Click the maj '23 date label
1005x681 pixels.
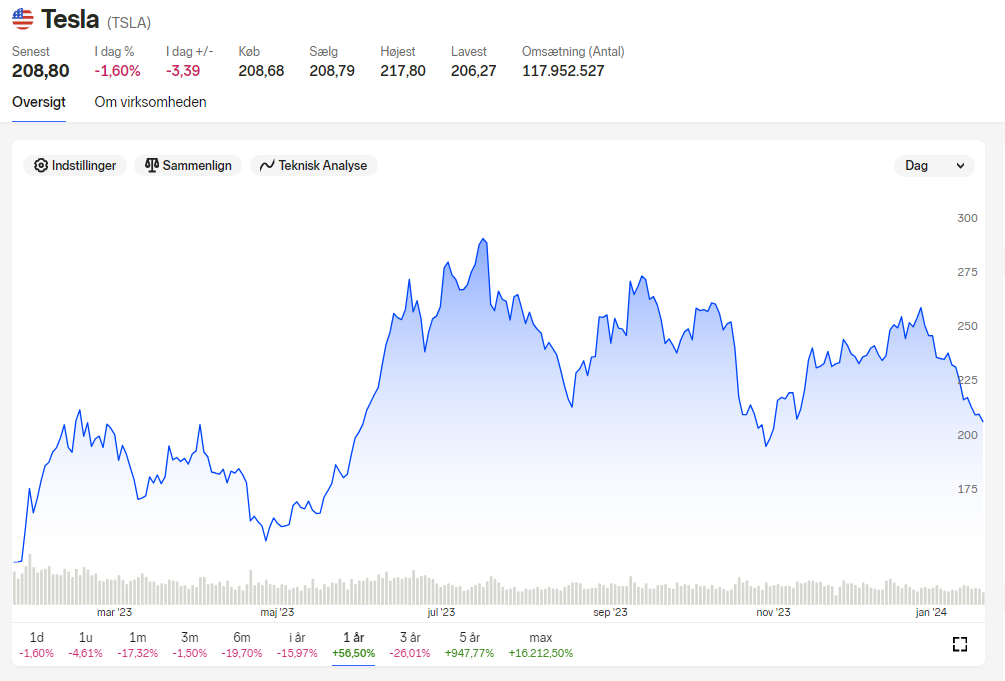pyautogui.click(x=277, y=612)
